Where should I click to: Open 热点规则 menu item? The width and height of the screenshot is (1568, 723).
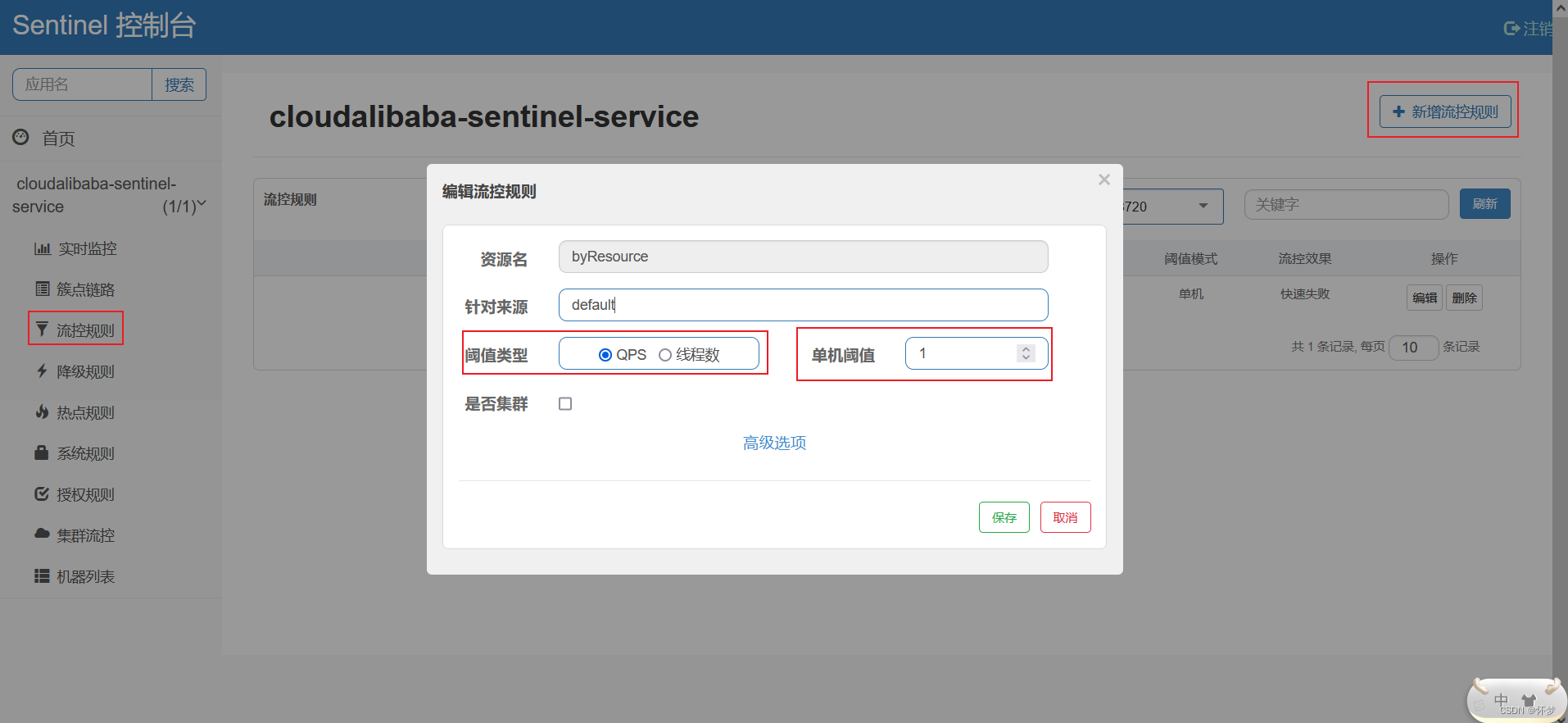tap(85, 412)
